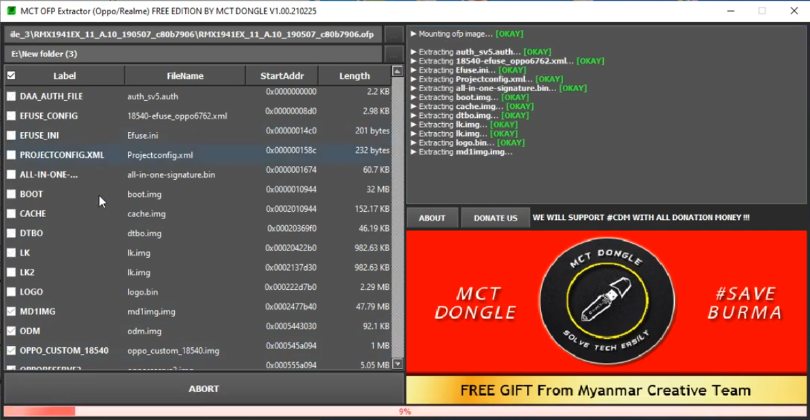This screenshot has width=810, height=420.
Task: Check the PROJECTCONFIG.XML checkbox
Action: (x=11, y=155)
